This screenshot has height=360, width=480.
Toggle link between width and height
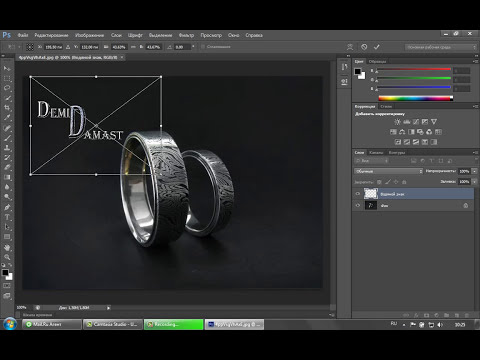coord(133,47)
